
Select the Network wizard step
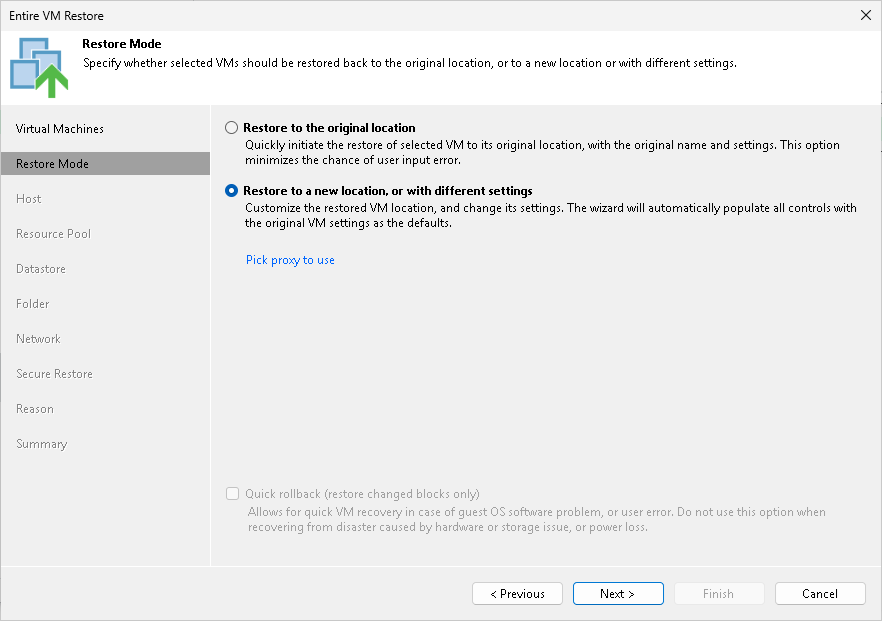coord(38,338)
